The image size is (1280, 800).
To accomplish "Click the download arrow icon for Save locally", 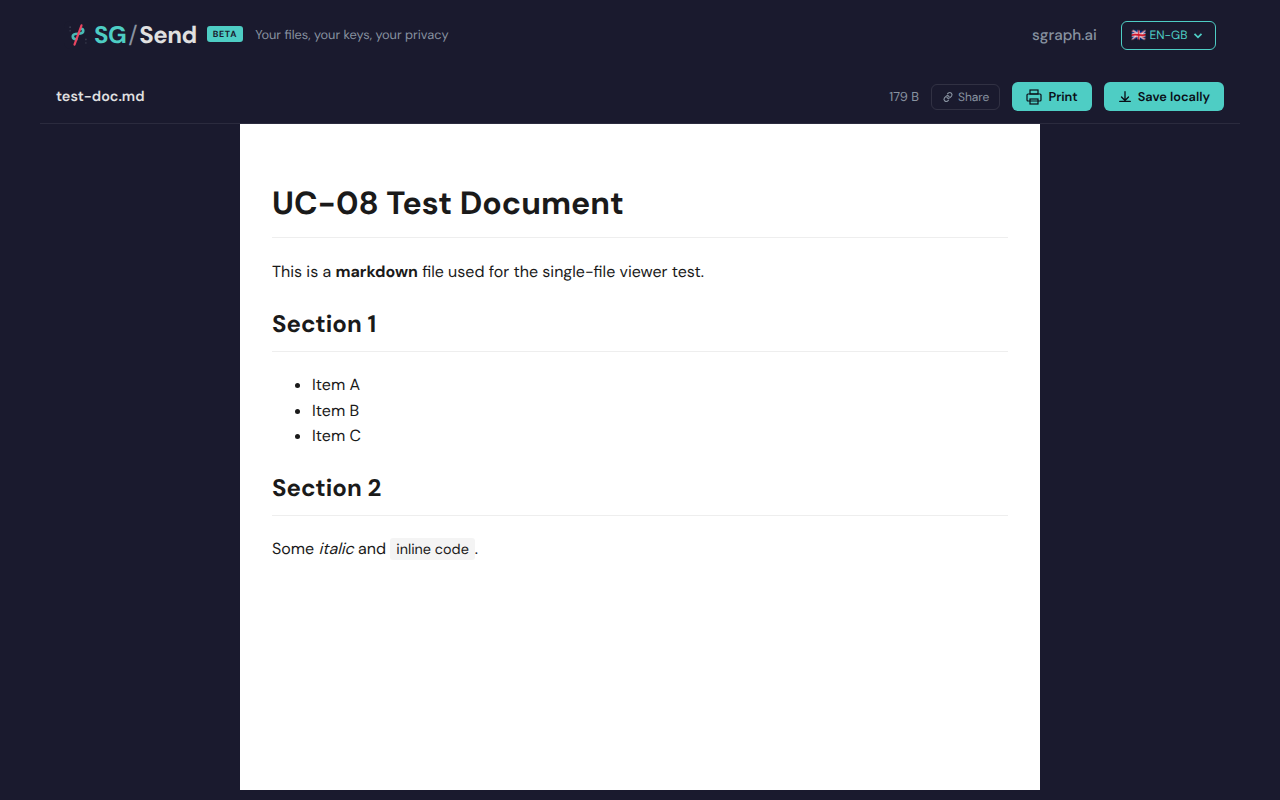I will pos(1125,97).
